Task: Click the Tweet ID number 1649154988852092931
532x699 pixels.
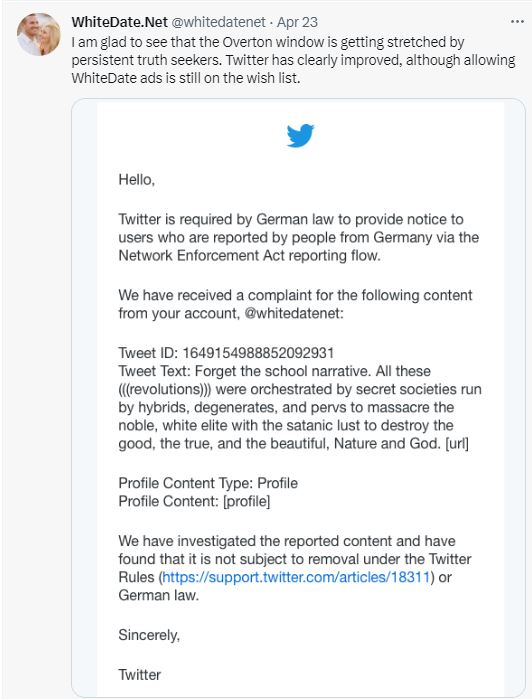Action: coord(258,353)
